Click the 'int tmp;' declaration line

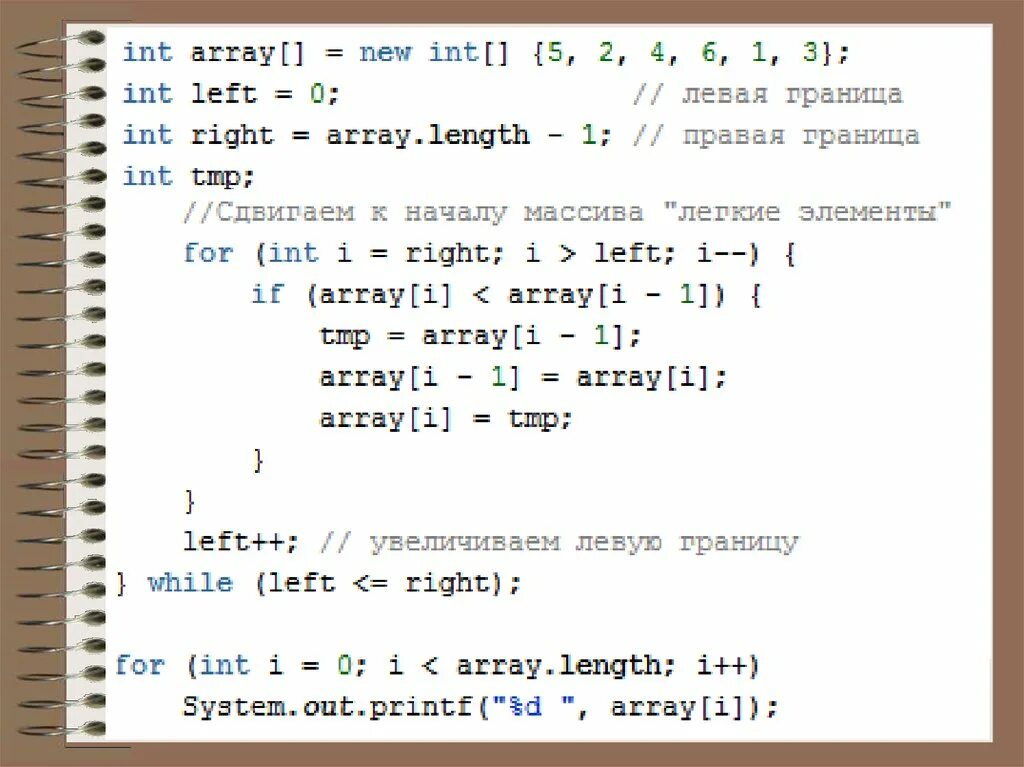click(188, 177)
